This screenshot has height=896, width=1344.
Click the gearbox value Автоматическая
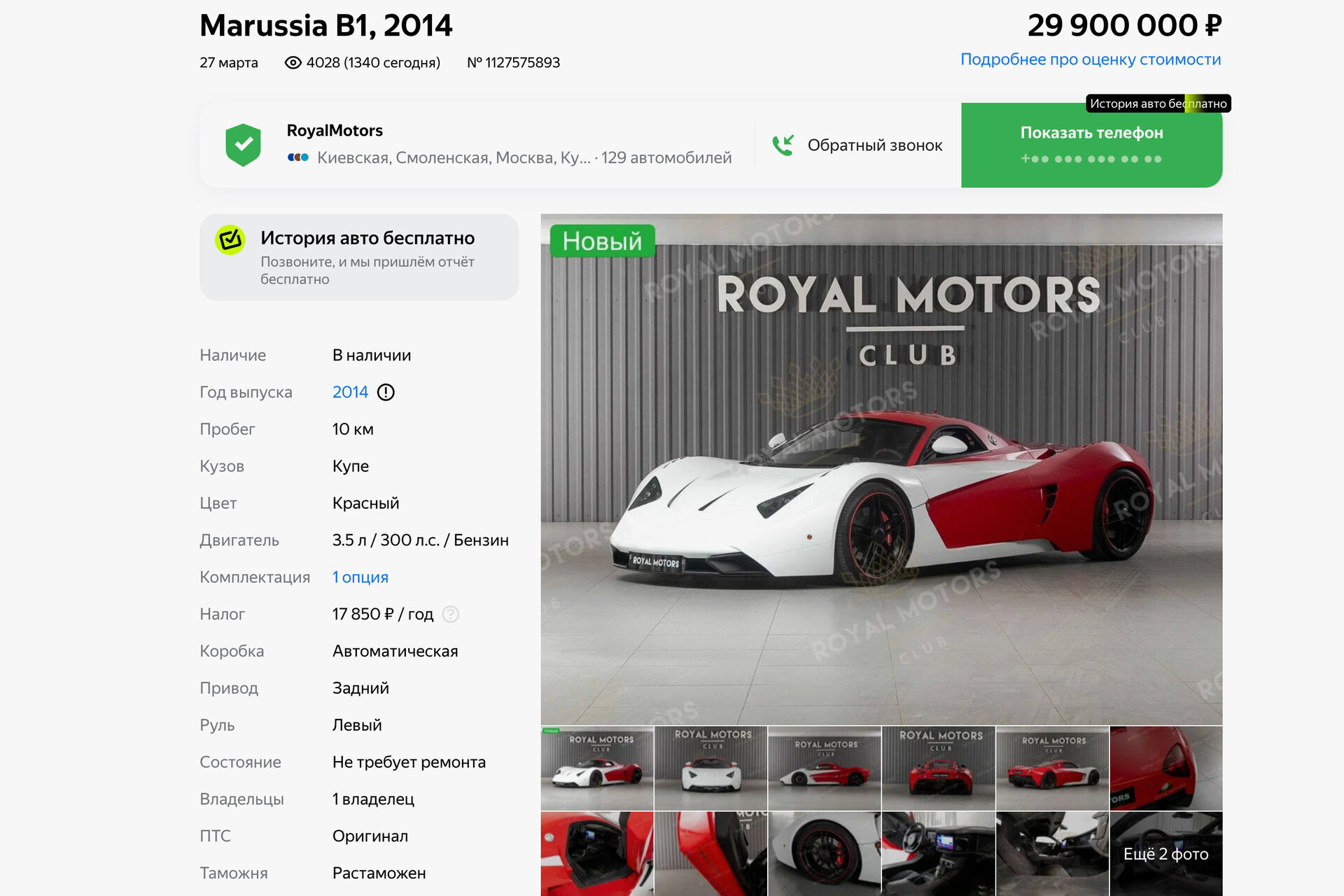point(395,651)
